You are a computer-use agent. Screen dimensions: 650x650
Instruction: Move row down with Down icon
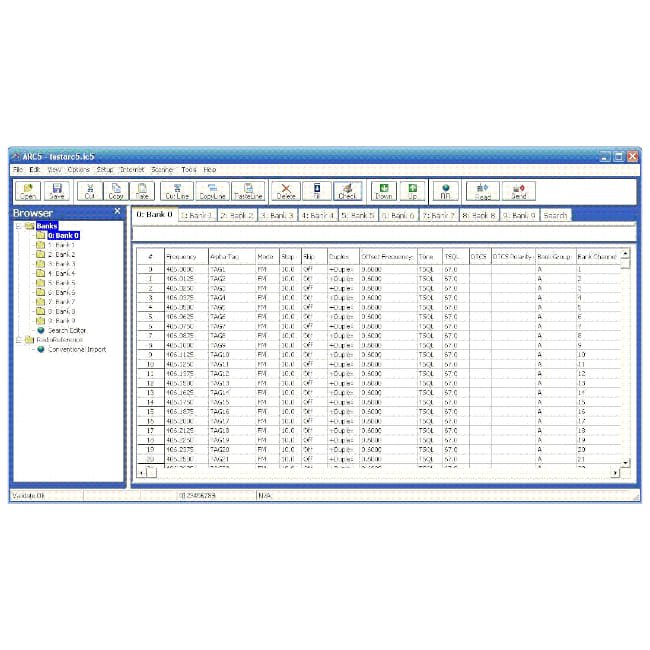[384, 191]
